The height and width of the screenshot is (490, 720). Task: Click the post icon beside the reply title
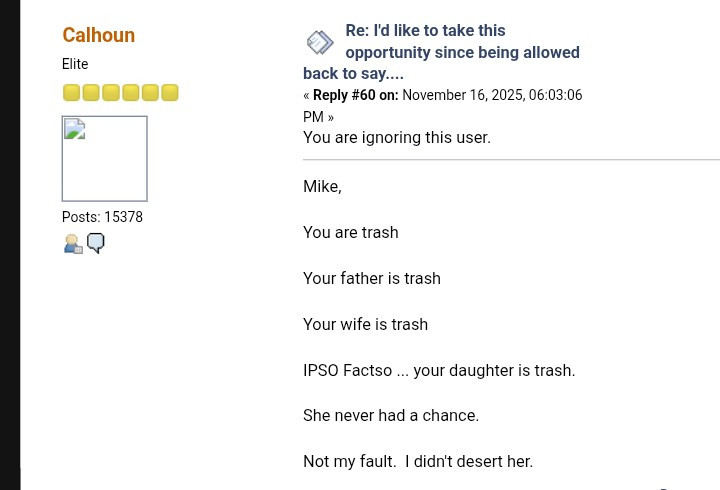pyautogui.click(x=319, y=42)
